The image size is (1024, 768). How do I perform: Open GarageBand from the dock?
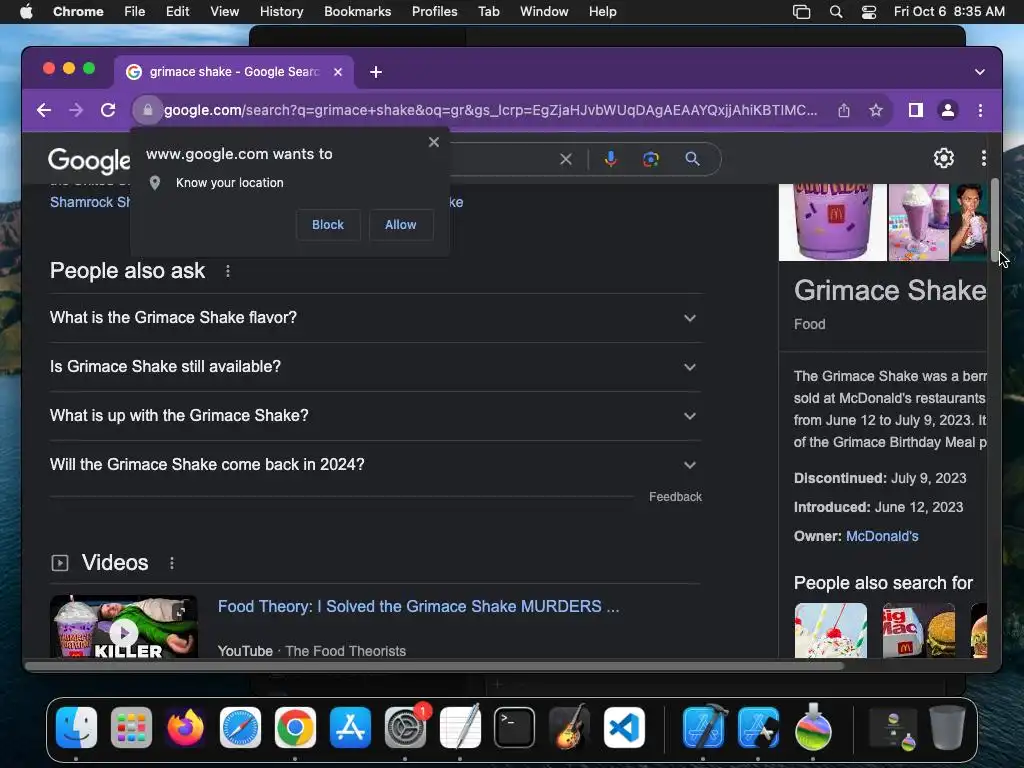point(569,728)
